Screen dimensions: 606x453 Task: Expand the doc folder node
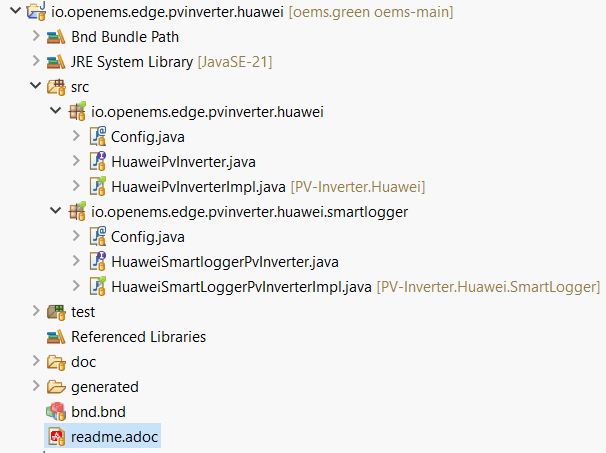(x=36, y=361)
